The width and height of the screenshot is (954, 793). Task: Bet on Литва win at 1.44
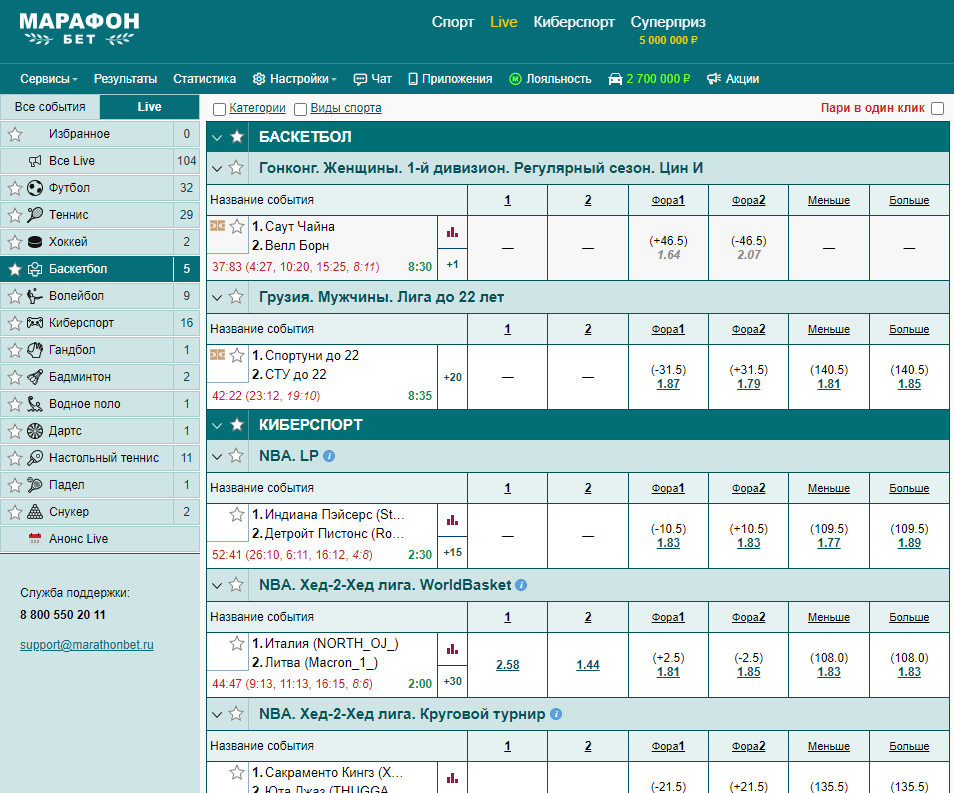[588, 665]
